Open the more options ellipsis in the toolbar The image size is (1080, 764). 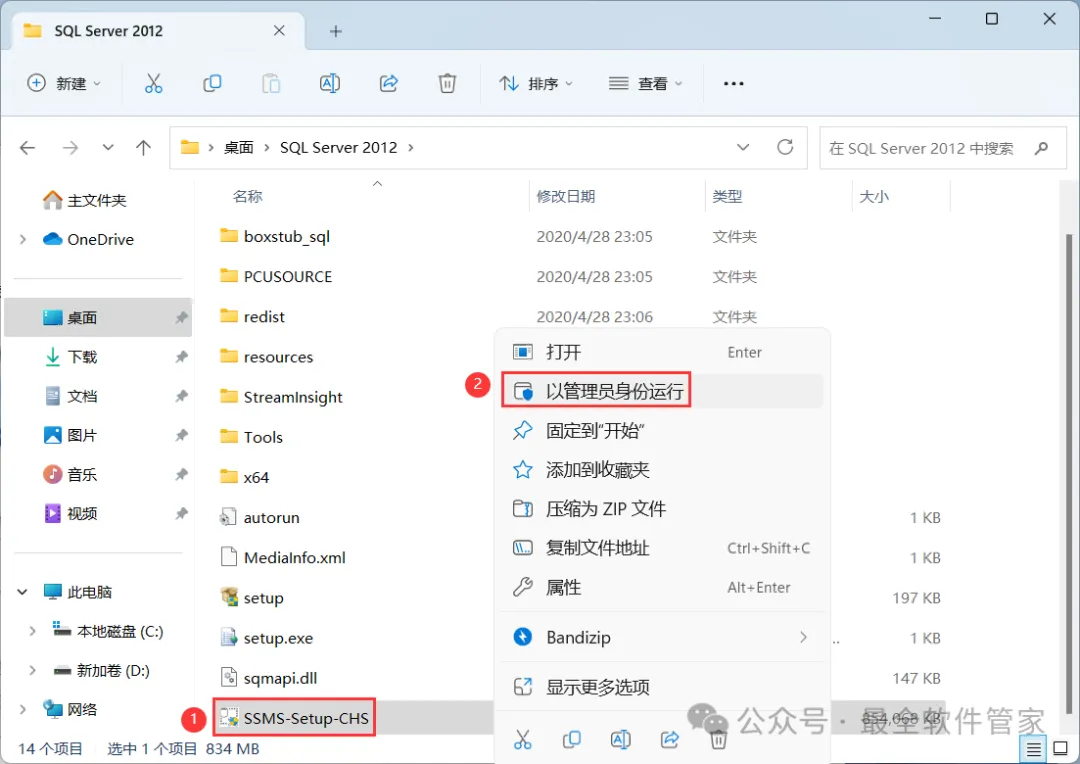734,83
